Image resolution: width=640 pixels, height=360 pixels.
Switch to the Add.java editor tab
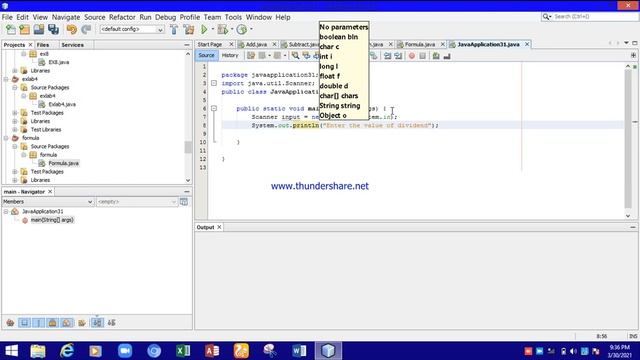pyautogui.click(x=256, y=44)
